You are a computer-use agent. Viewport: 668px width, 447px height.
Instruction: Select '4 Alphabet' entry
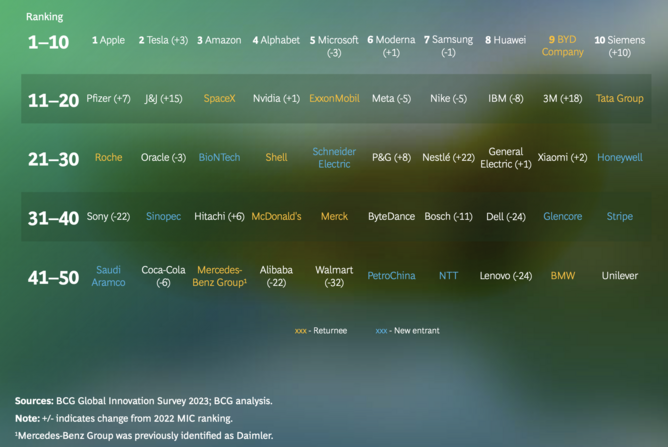(x=276, y=40)
